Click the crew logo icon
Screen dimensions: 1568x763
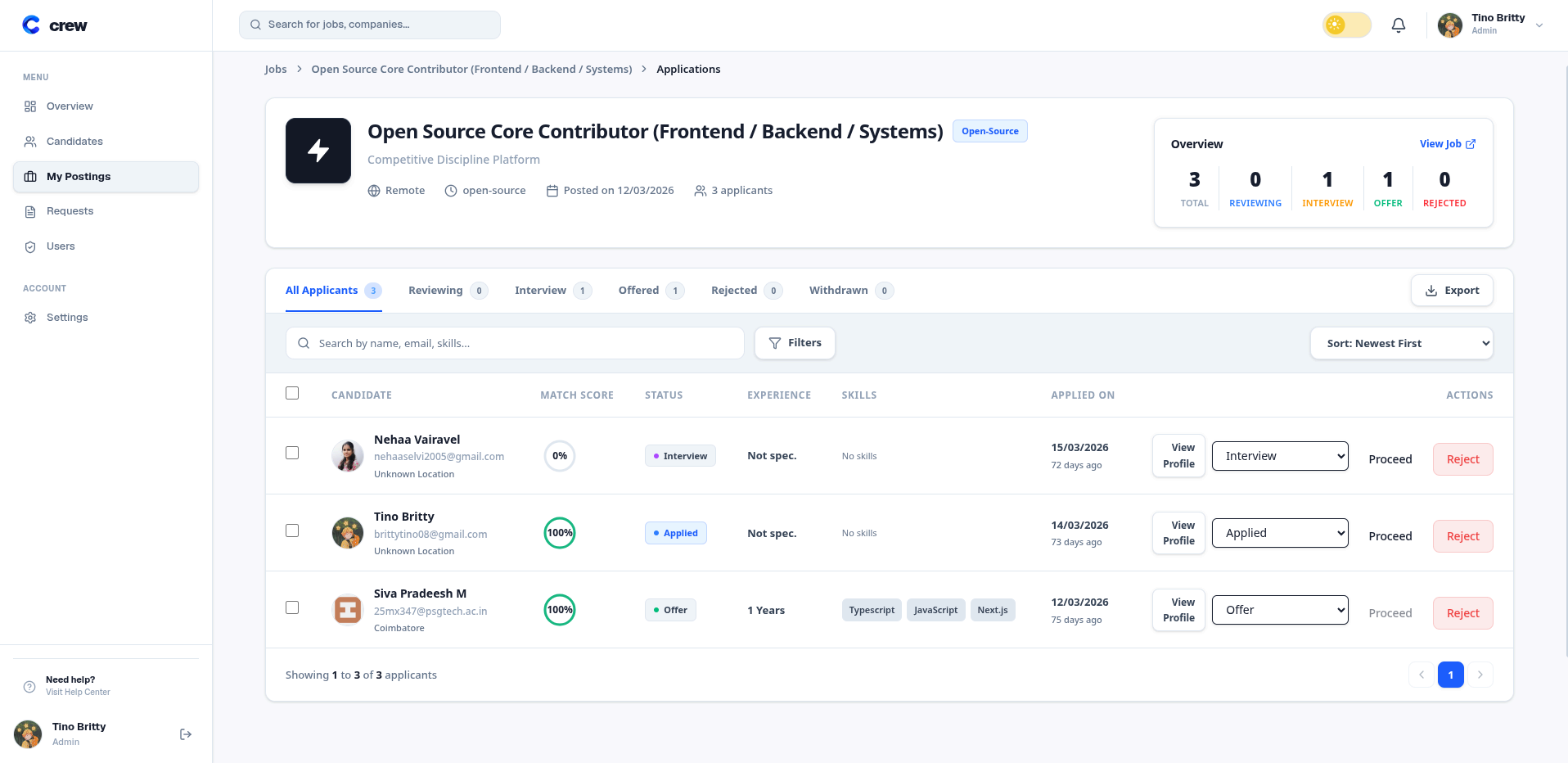[31, 25]
